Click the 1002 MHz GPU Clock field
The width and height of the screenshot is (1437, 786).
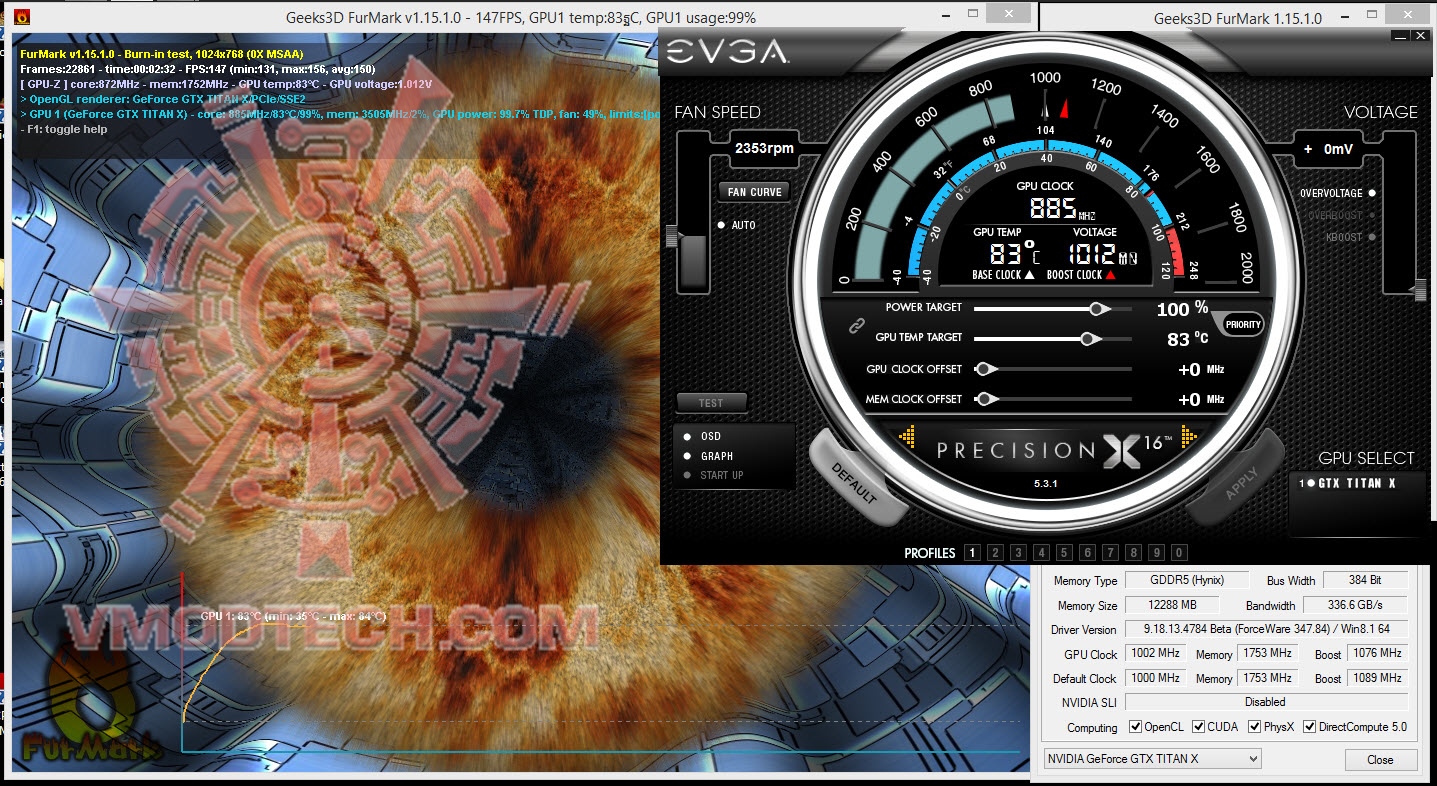tap(1155, 653)
